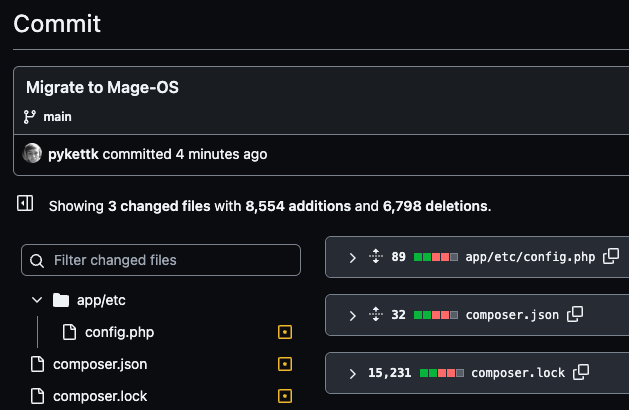The image size is (629, 410).
Task: Open composer.lock diff header link
Action: click(x=518, y=373)
